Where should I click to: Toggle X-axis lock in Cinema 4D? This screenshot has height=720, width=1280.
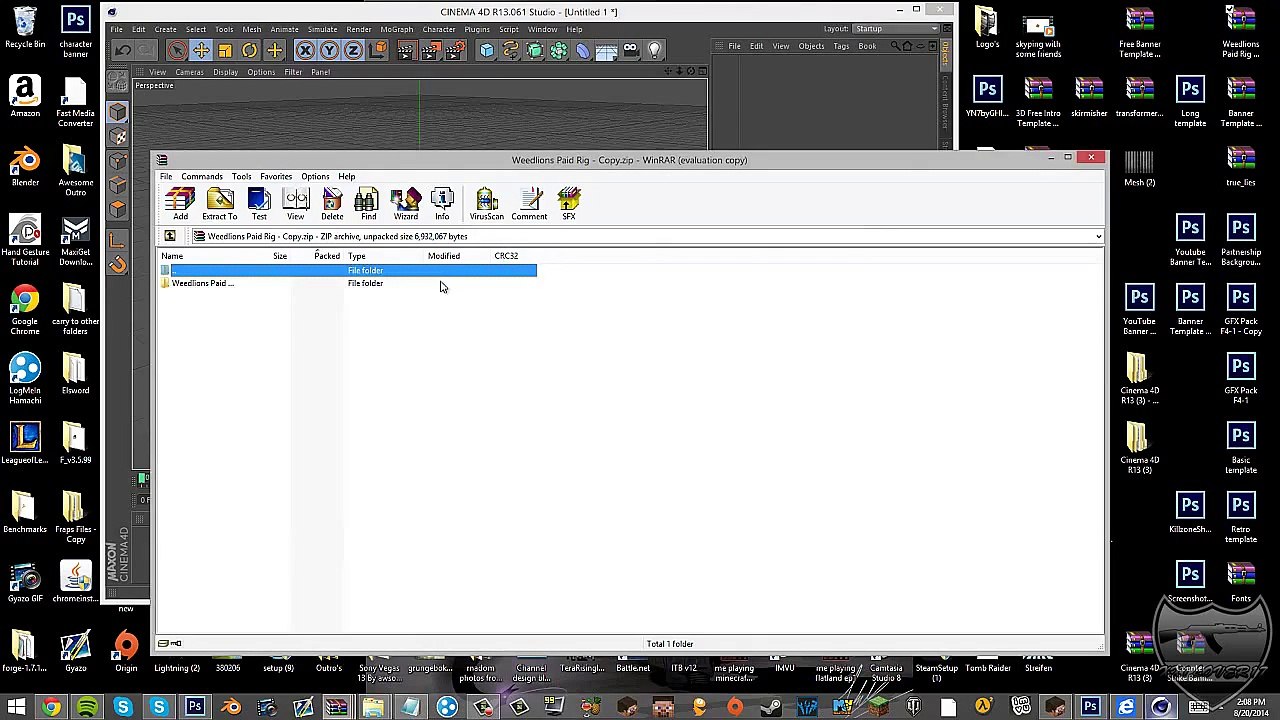pyautogui.click(x=305, y=50)
